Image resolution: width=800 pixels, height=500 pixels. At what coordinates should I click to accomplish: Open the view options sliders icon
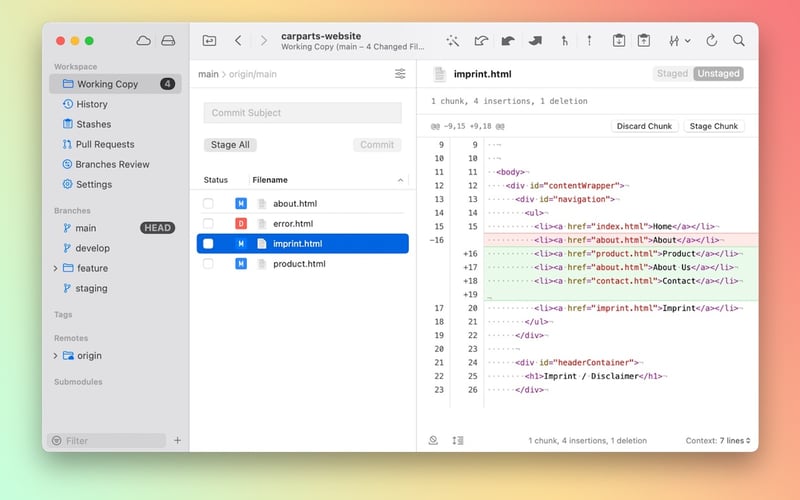click(x=400, y=74)
